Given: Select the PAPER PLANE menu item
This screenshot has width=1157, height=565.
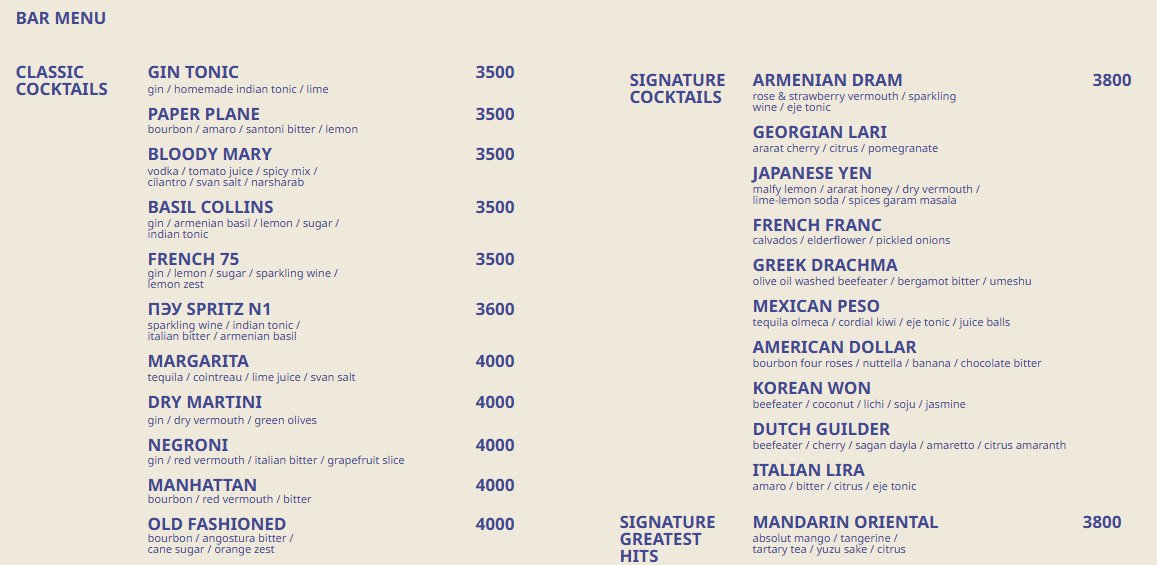Looking at the screenshot, I should coord(203,114).
